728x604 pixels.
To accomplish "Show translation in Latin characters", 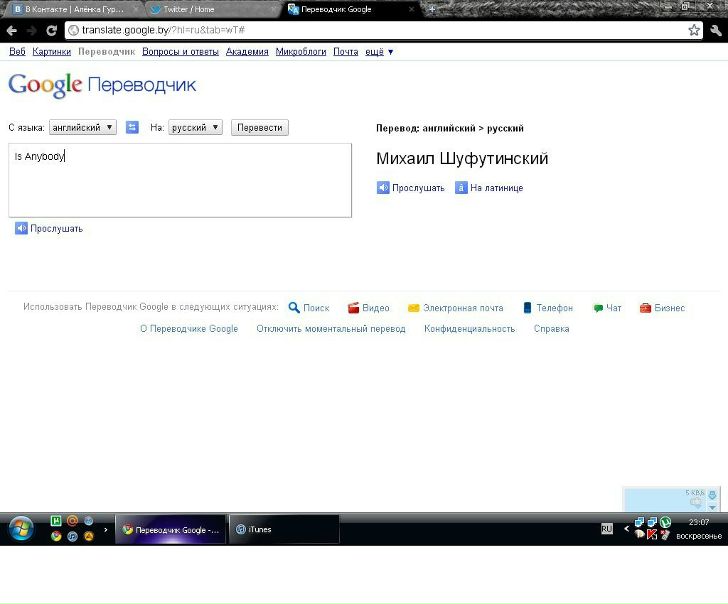I will coord(489,188).
